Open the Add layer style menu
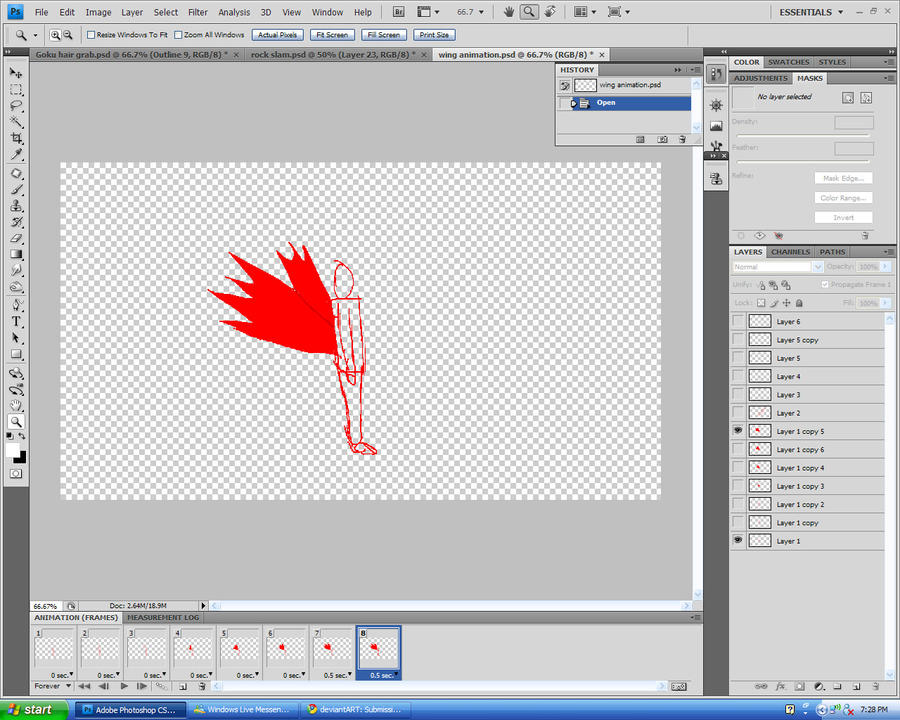This screenshot has height=720, width=900. (x=782, y=689)
